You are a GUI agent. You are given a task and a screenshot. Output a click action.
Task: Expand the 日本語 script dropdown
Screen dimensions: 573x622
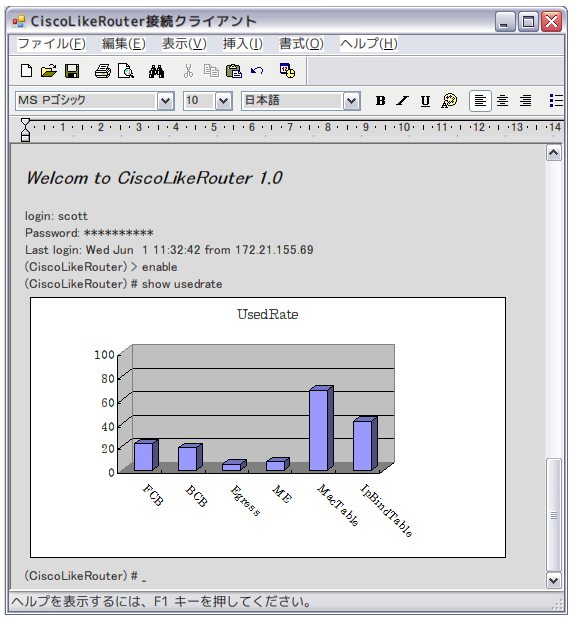(351, 101)
